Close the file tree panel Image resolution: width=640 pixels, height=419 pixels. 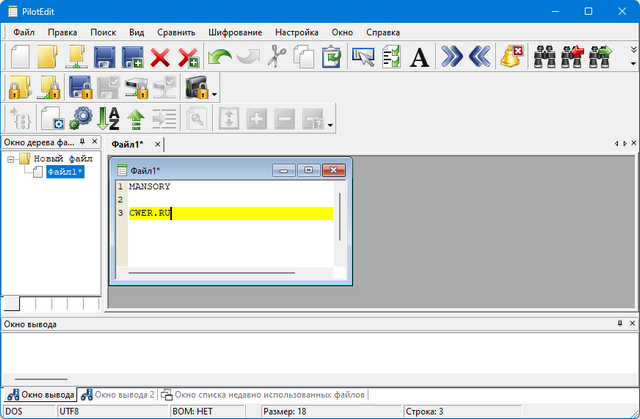click(95, 142)
